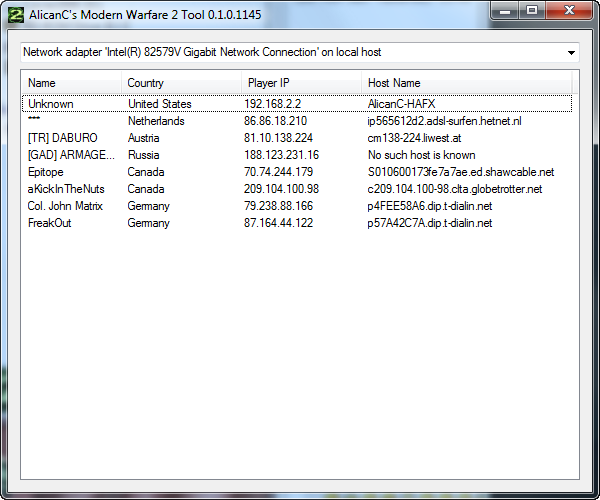
Task: Click host name cm138-224.liwest.at
Action: (x=423, y=138)
